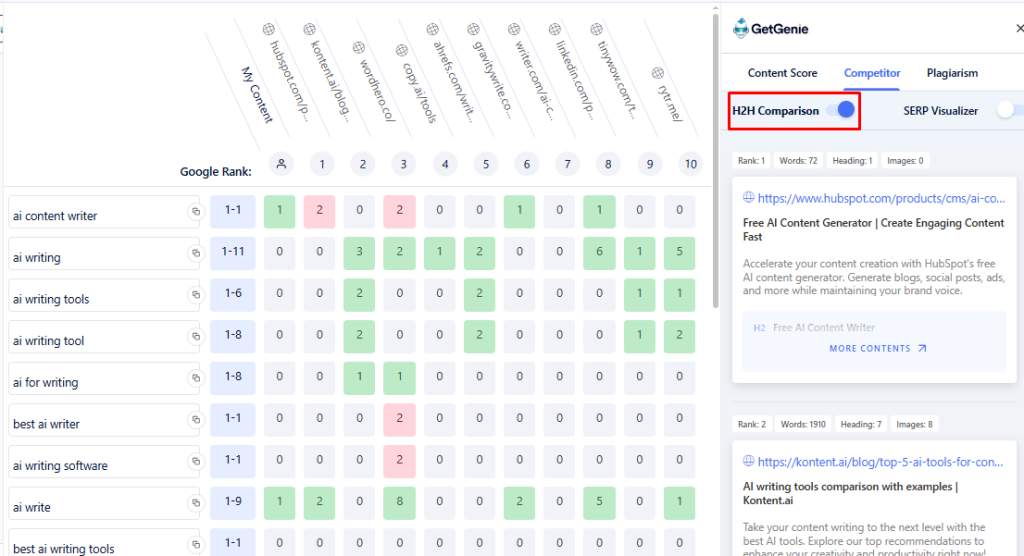Enable the SERP Visualizer toggle

point(1008,111)
